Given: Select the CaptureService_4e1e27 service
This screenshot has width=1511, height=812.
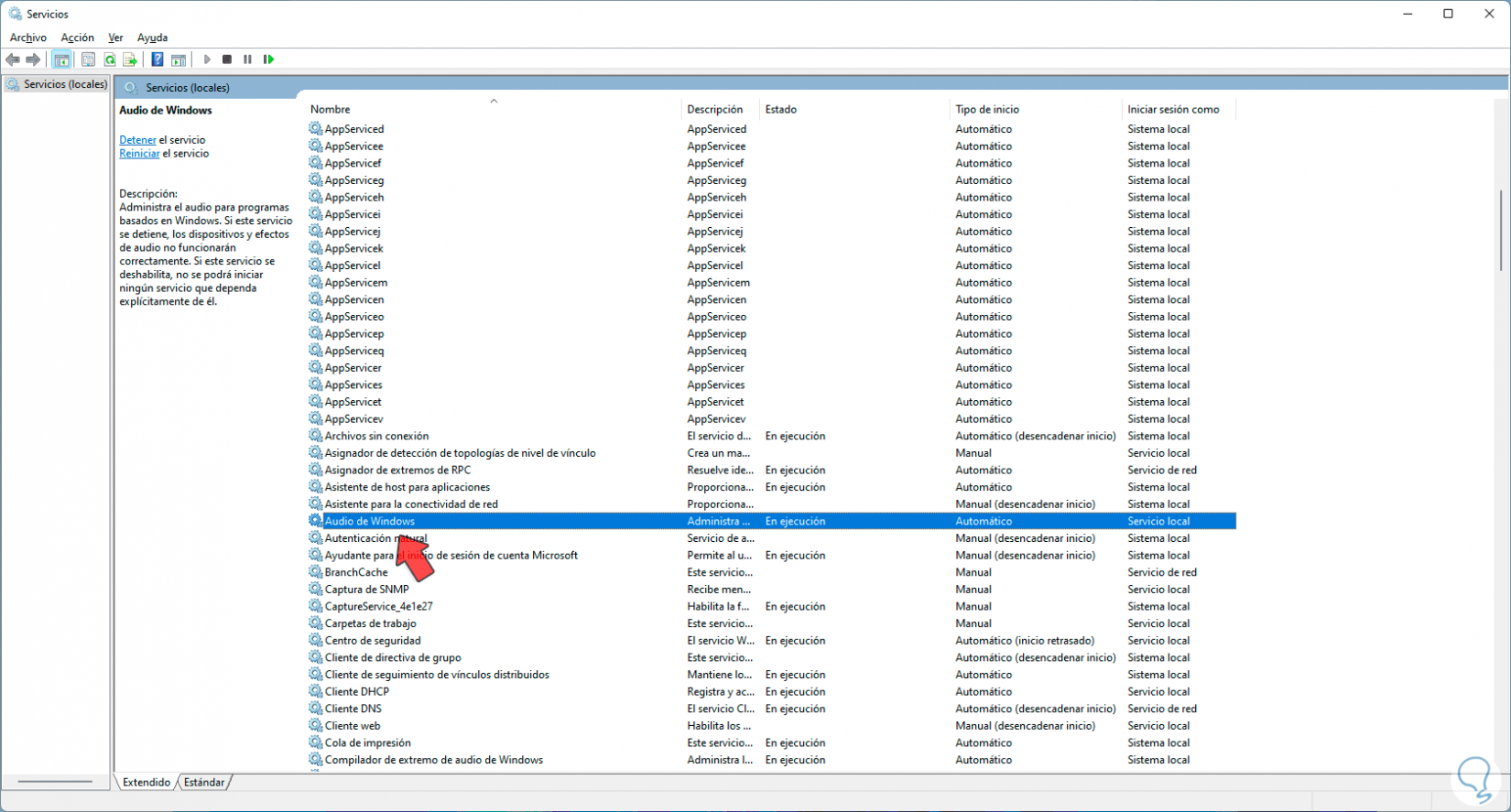Looking at the screenshot, I should [x=378, y=607].
